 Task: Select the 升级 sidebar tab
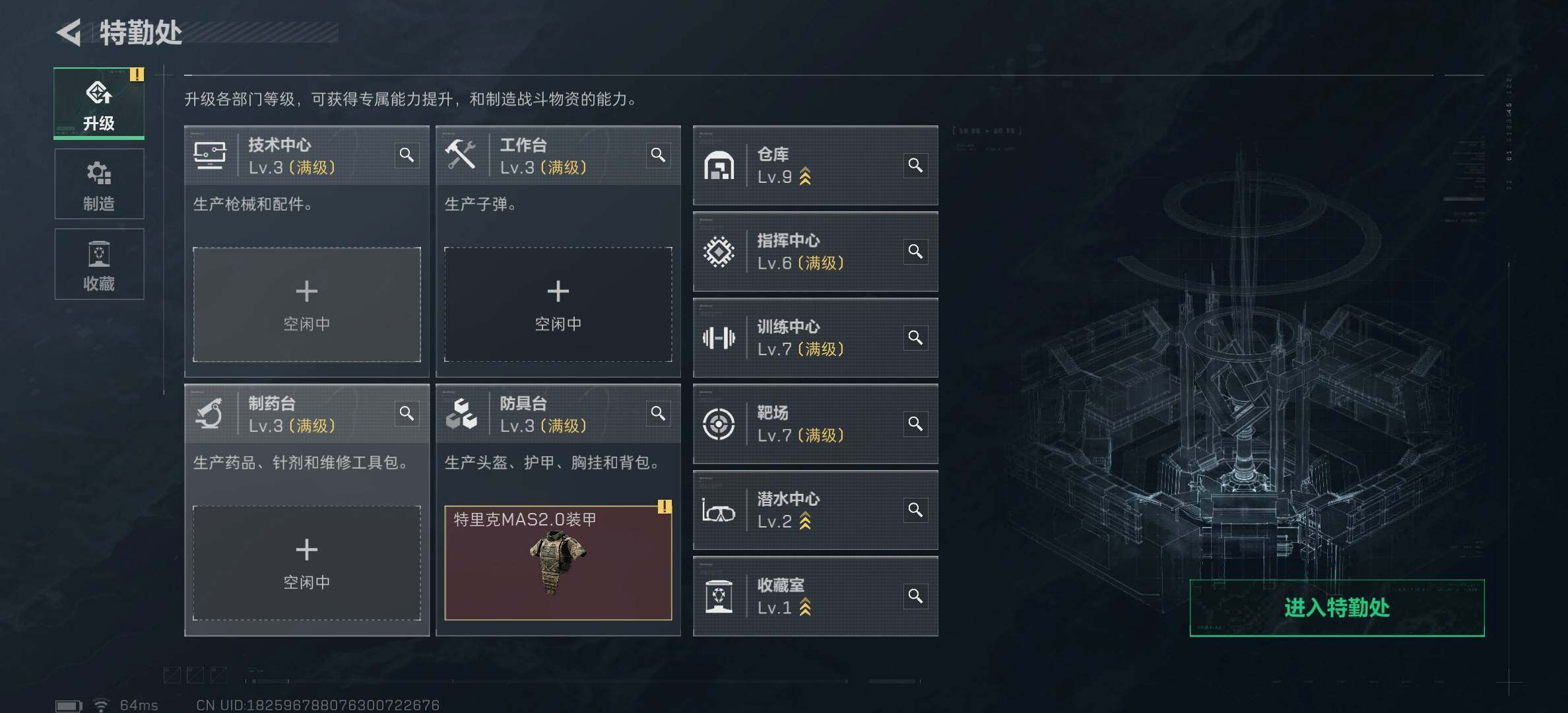pyautogui.click(x=99, y=104)
